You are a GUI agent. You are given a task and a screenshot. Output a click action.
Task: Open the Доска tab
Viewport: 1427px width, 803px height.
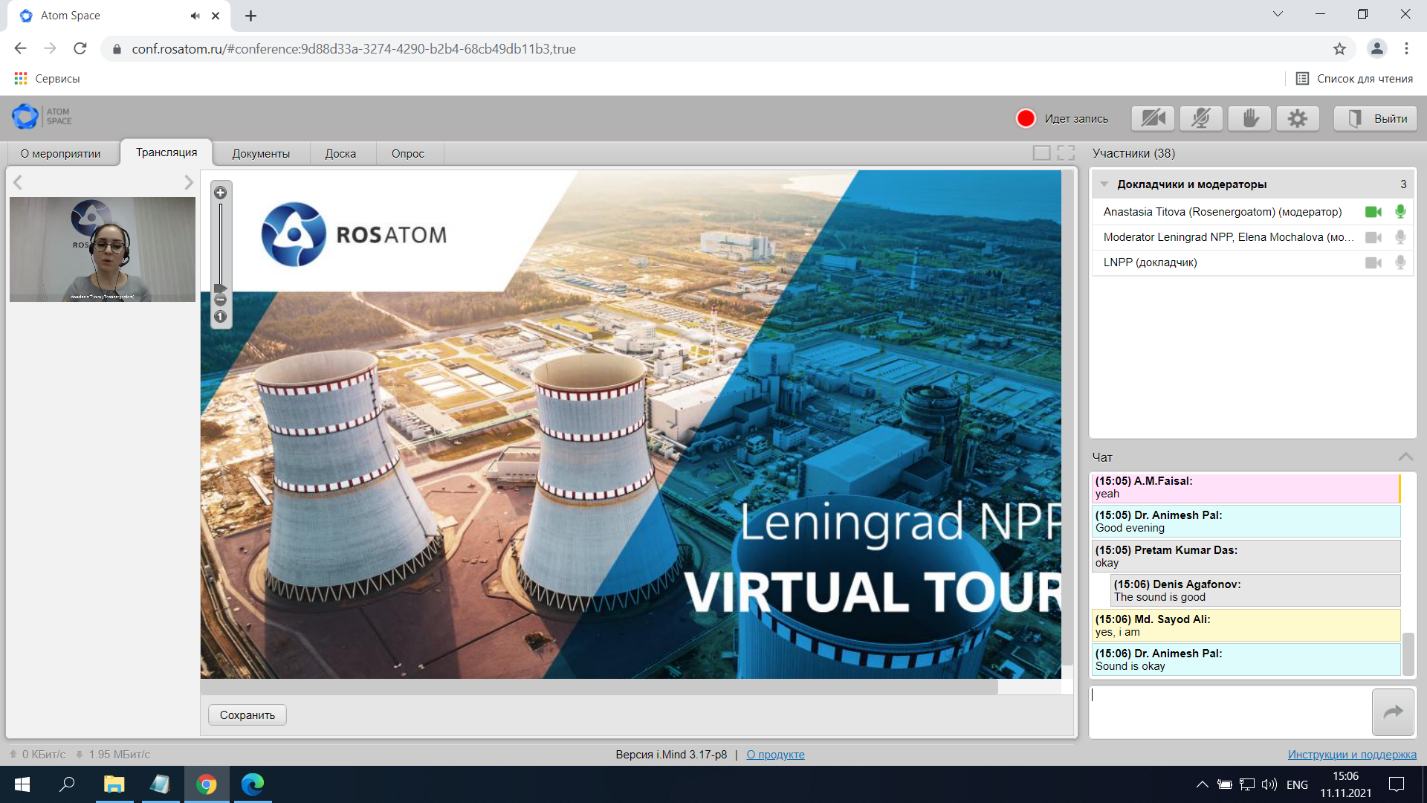pyautogui.click(x=340, y=153)
